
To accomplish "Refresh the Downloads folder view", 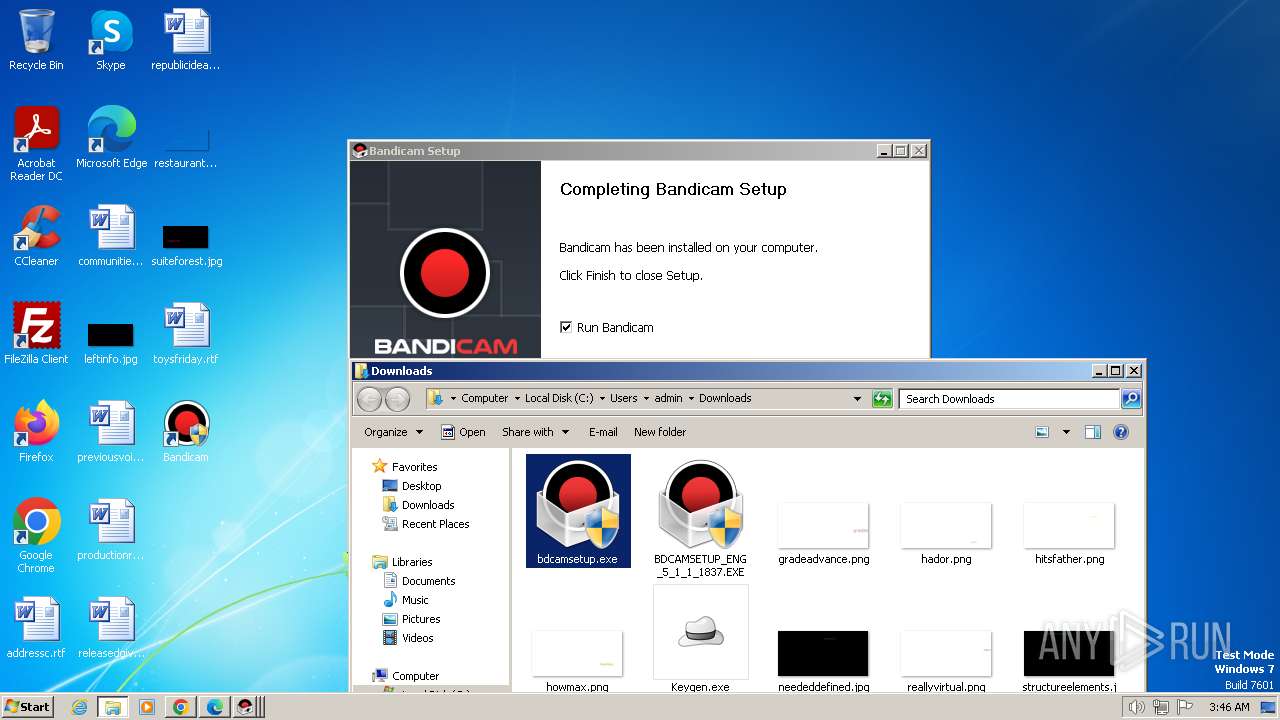I will point(881,398).
